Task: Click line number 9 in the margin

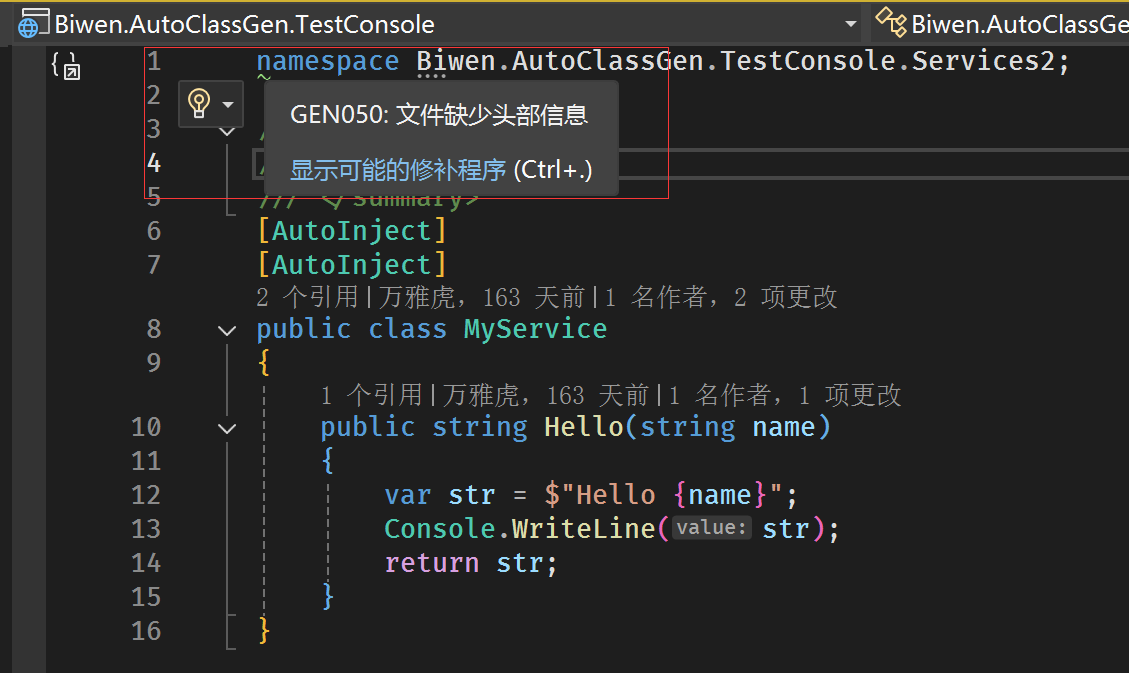Action: click(x=153, y=362)
